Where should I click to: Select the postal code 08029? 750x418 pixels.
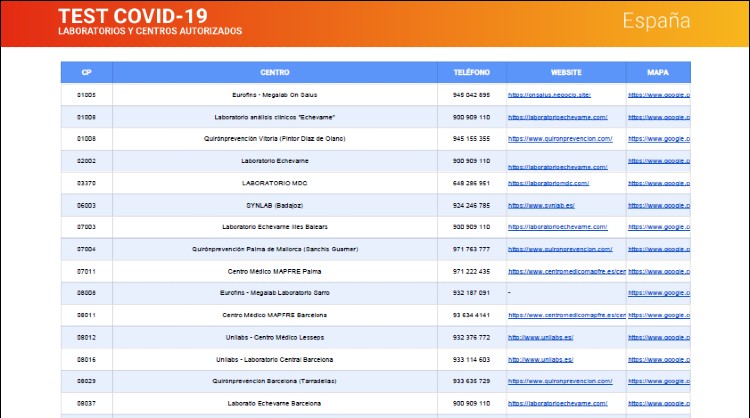(x=87, y=381)
